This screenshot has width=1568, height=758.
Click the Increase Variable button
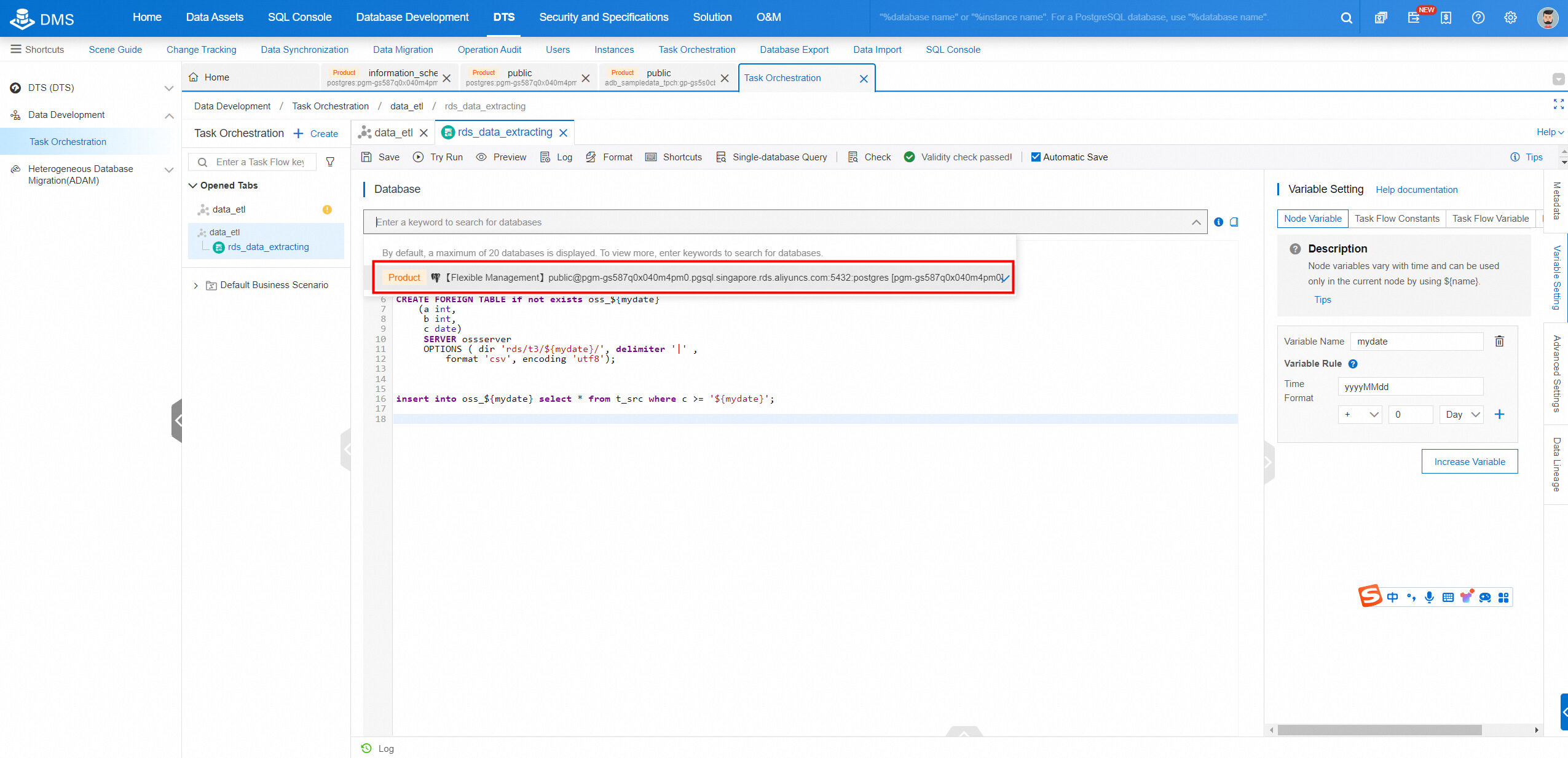tap(1469, 462)
